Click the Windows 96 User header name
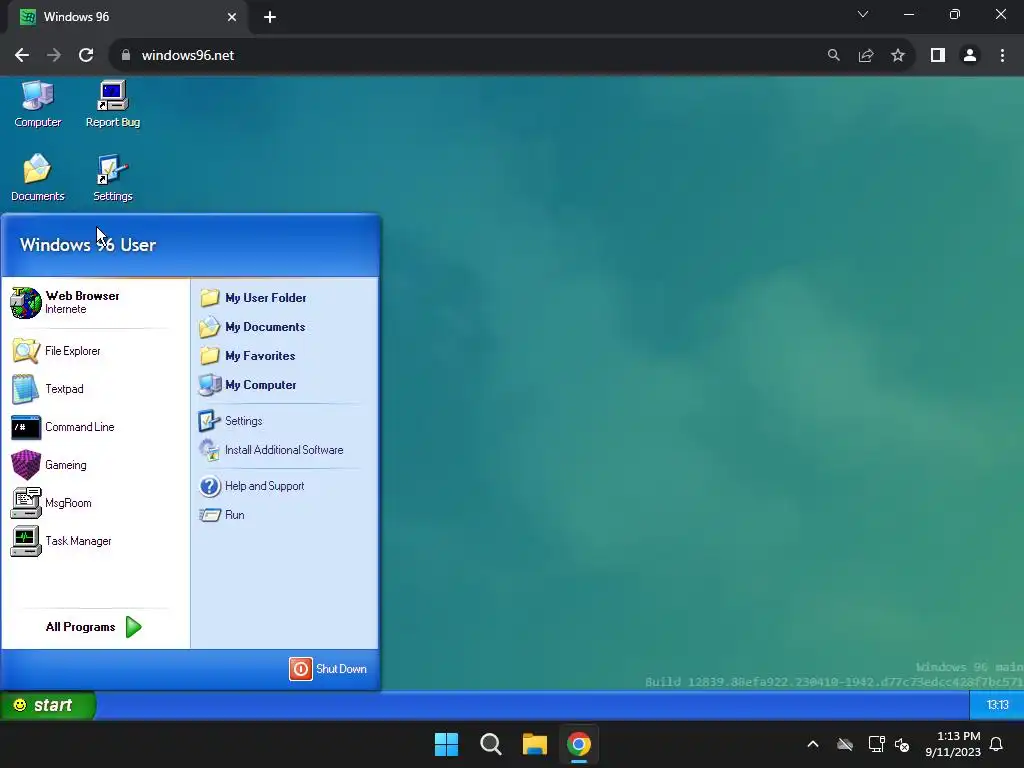Image resolution: width=1024 pixels, height=768 pixels. tap(88, 245)
